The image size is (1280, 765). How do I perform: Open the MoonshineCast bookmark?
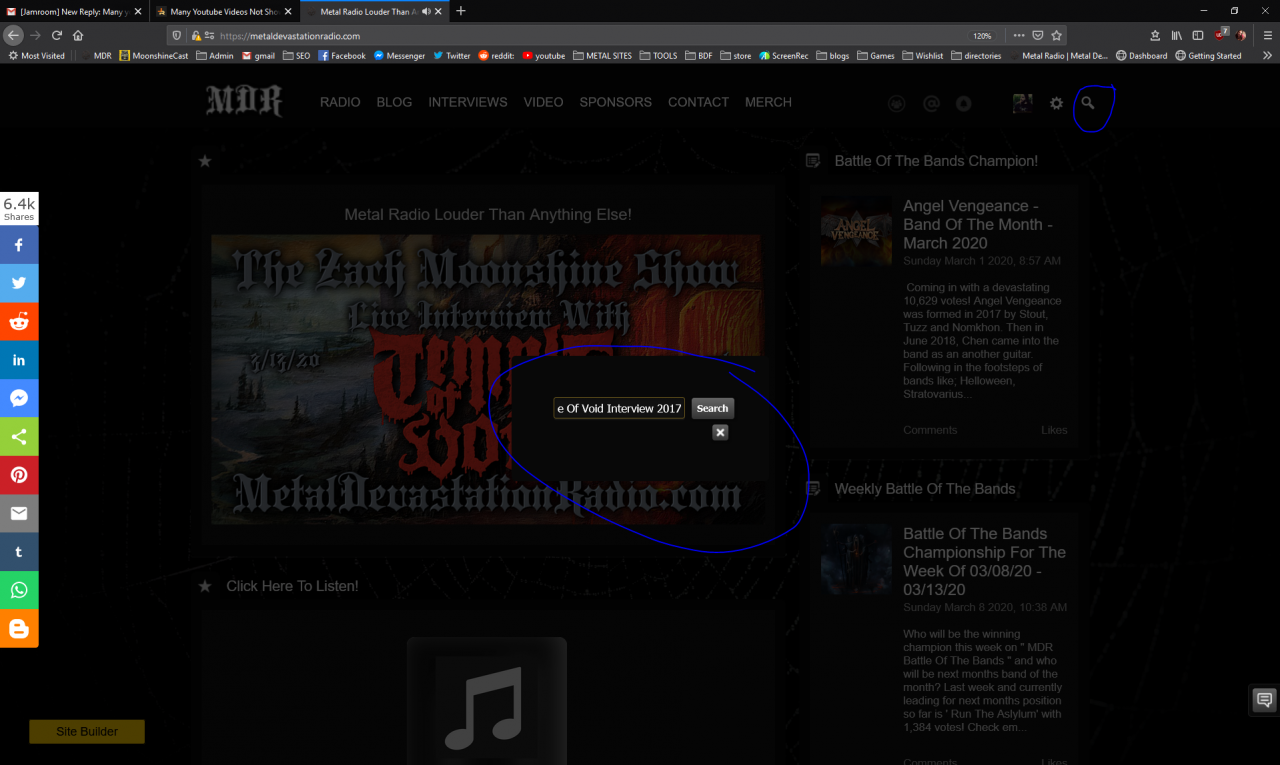(x=153, y=56)
